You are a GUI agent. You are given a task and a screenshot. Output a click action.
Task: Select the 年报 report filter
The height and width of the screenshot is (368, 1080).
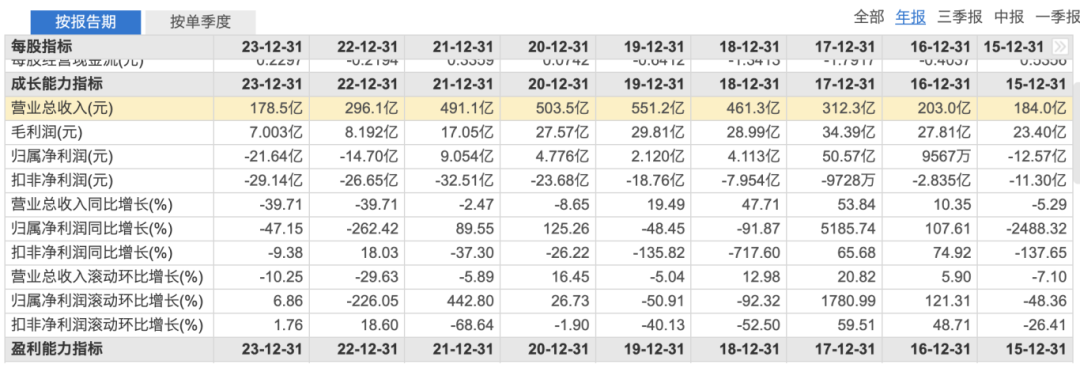(910, 18)
